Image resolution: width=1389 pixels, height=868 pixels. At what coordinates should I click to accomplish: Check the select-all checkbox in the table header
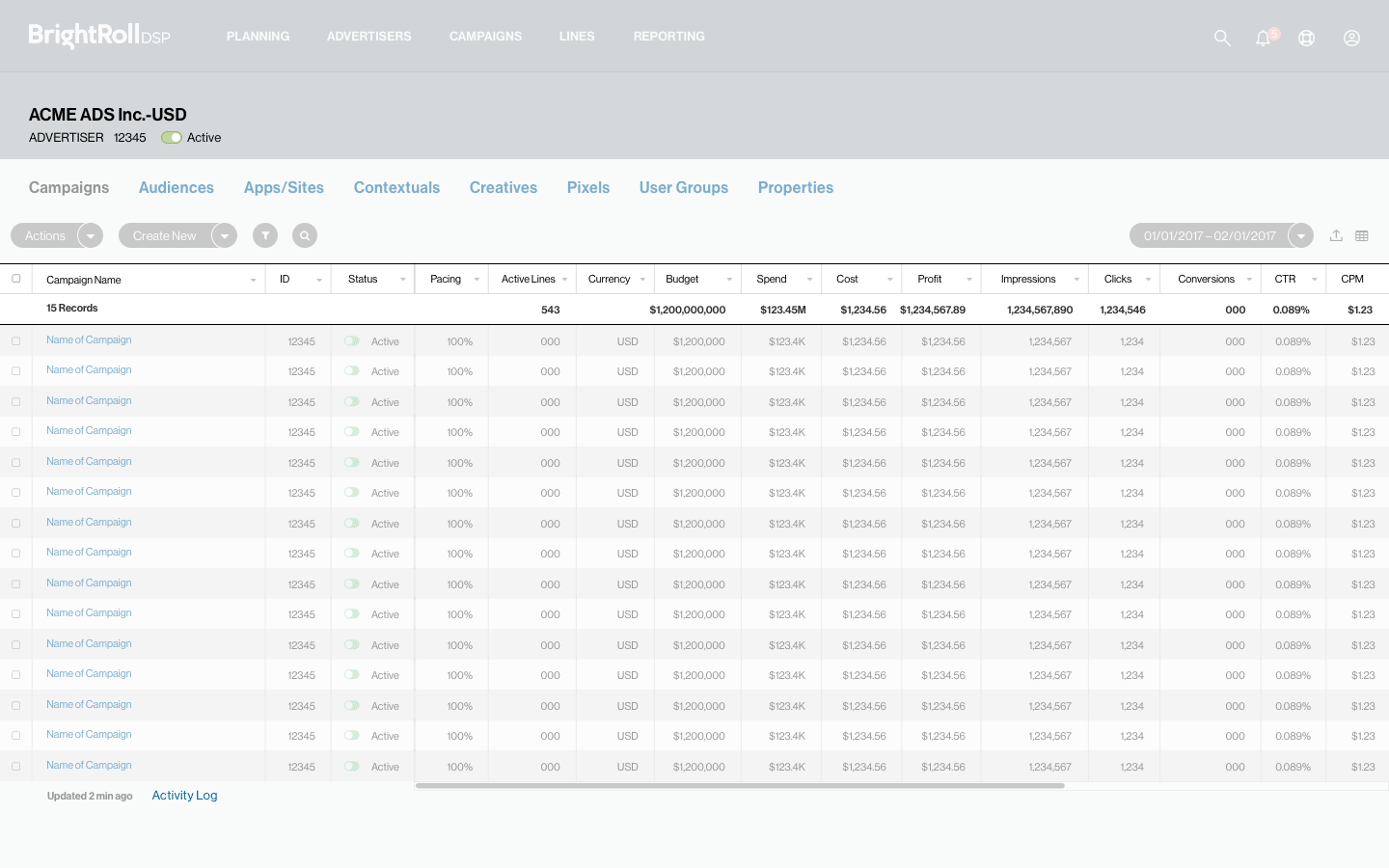pos(16,278)
